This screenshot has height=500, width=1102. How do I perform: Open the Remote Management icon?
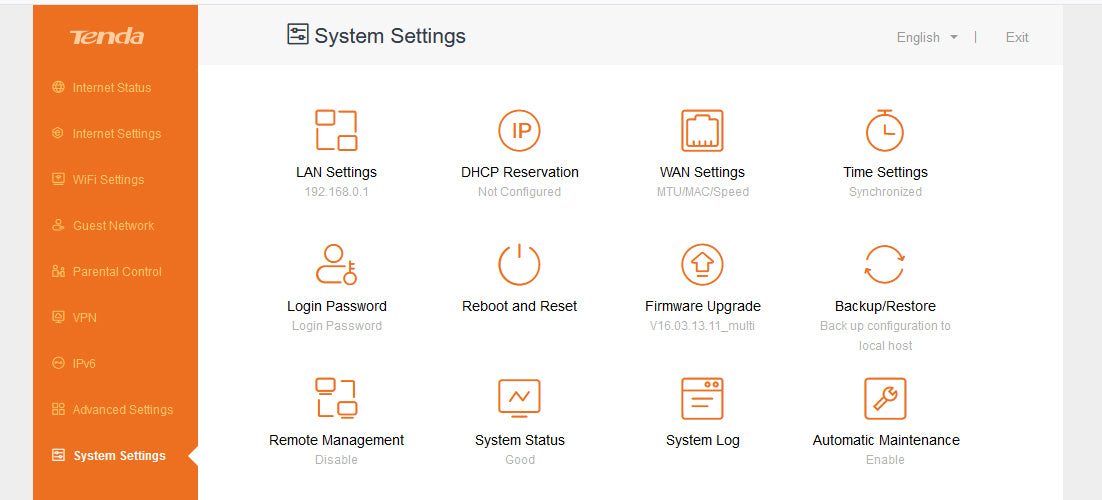pos(336,398)
